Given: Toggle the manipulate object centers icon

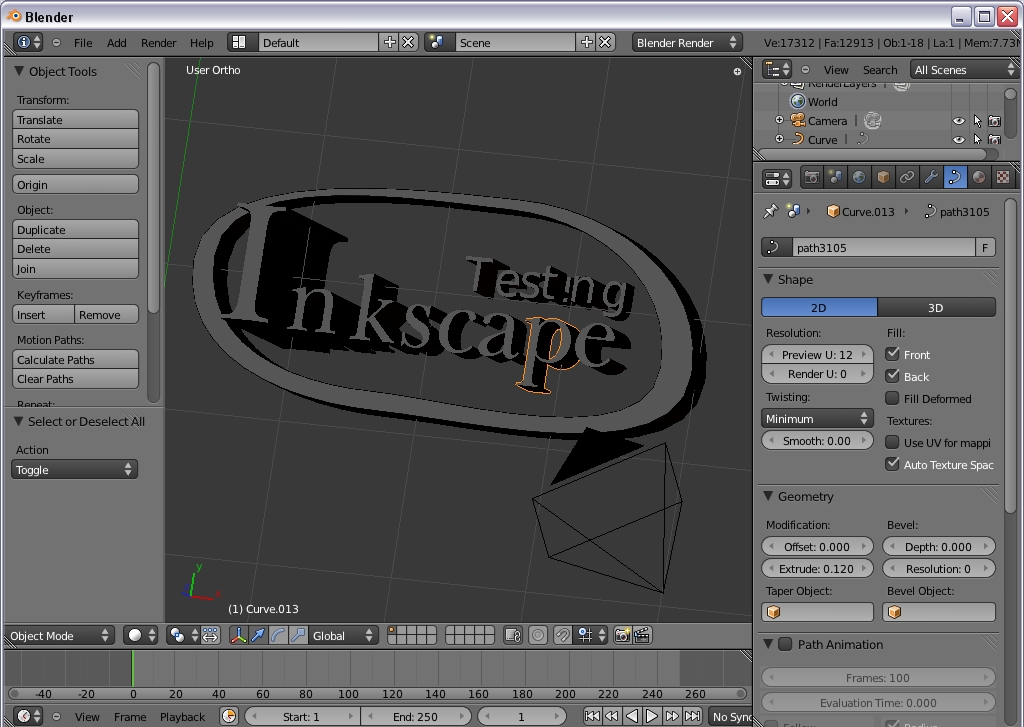Looking at the screenshot, I should pos(210,636).
